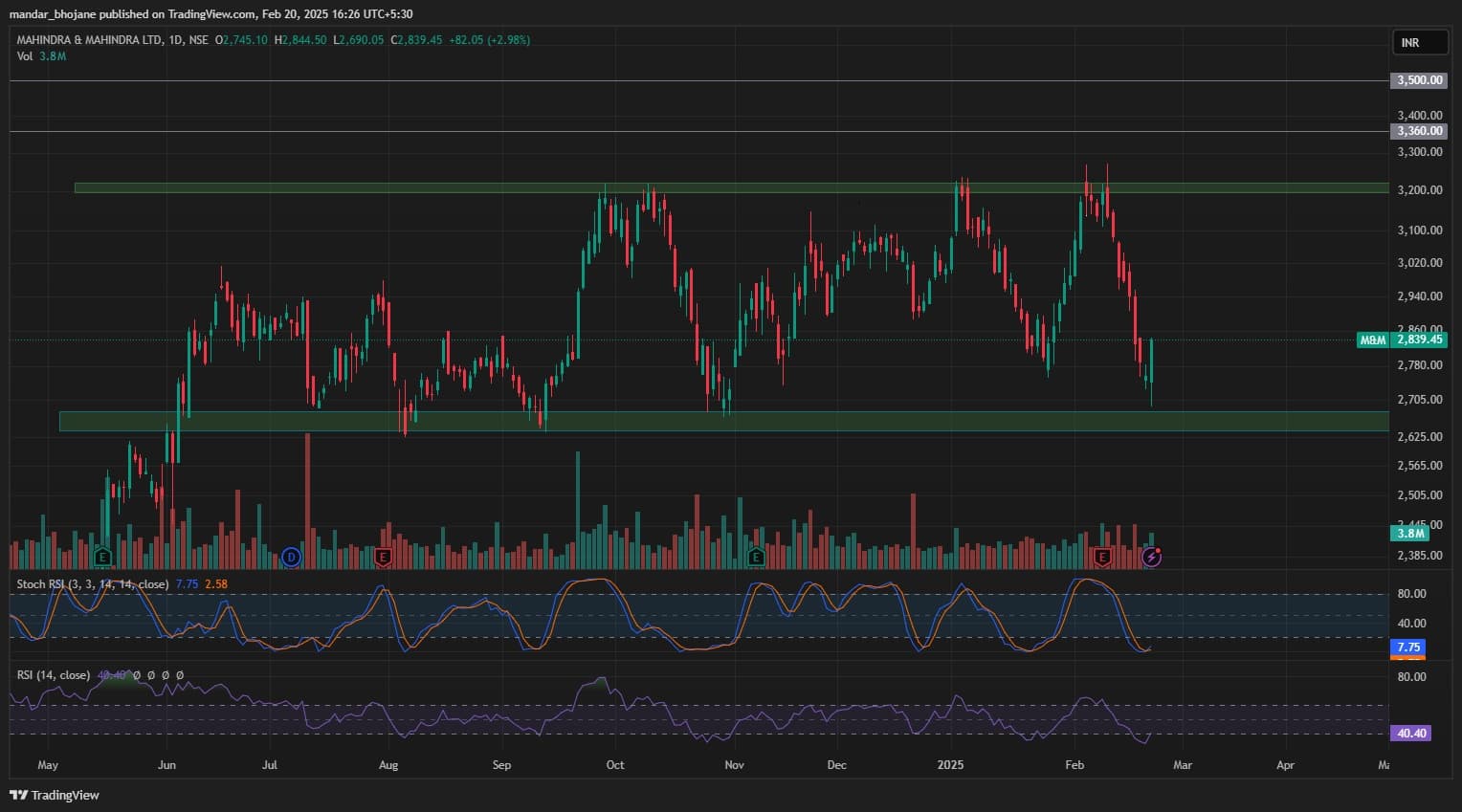1462x812 pixels.
Task: Click the high value 2,844.50
Action: 303,40
